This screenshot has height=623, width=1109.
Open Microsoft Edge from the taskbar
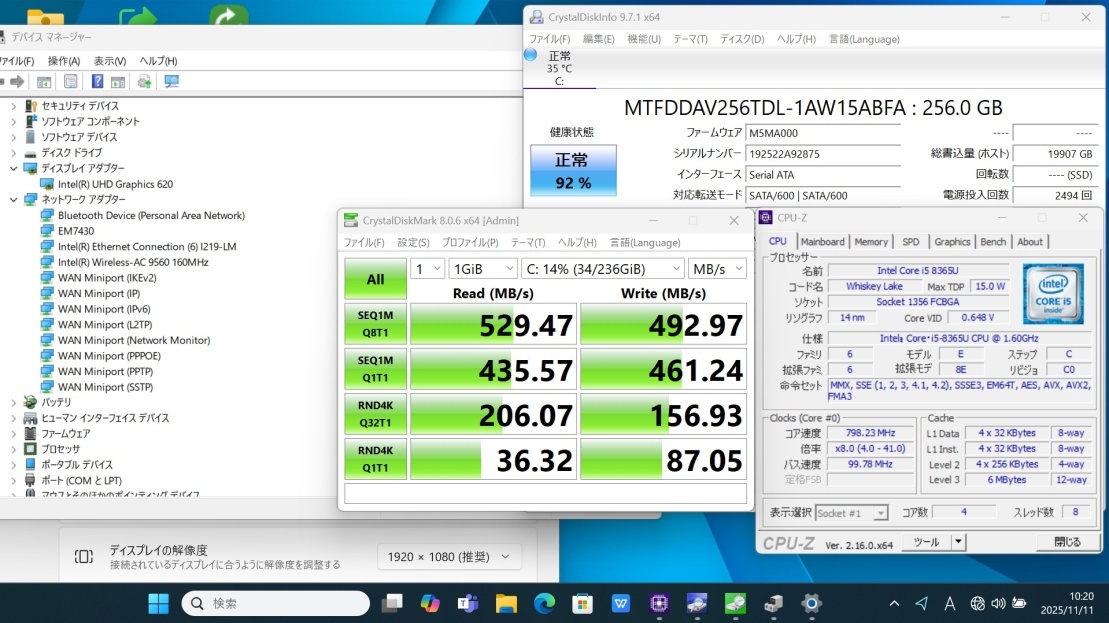tap(544, 603)
